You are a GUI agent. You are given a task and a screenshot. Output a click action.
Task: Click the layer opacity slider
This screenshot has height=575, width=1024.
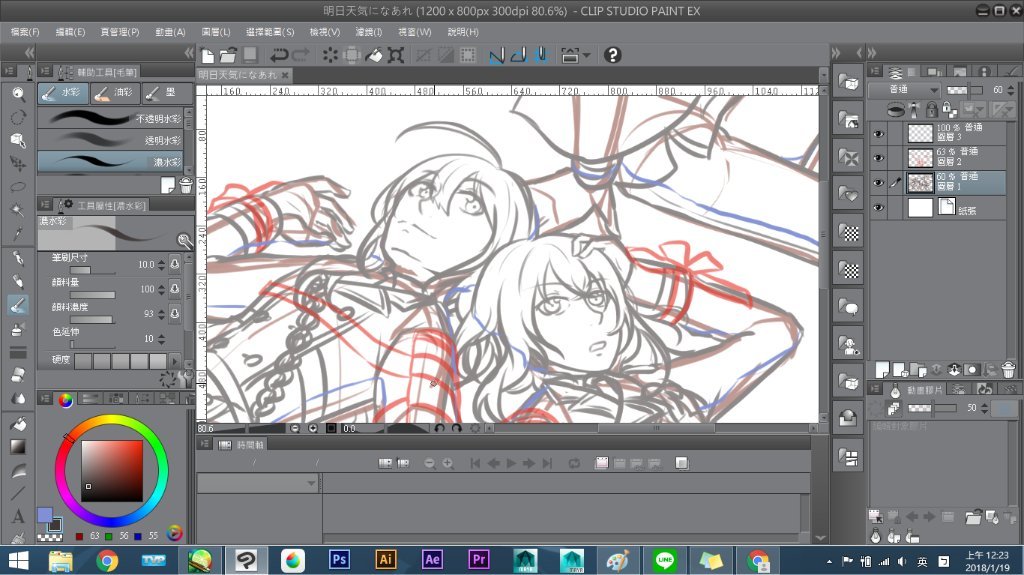point(965,90)
